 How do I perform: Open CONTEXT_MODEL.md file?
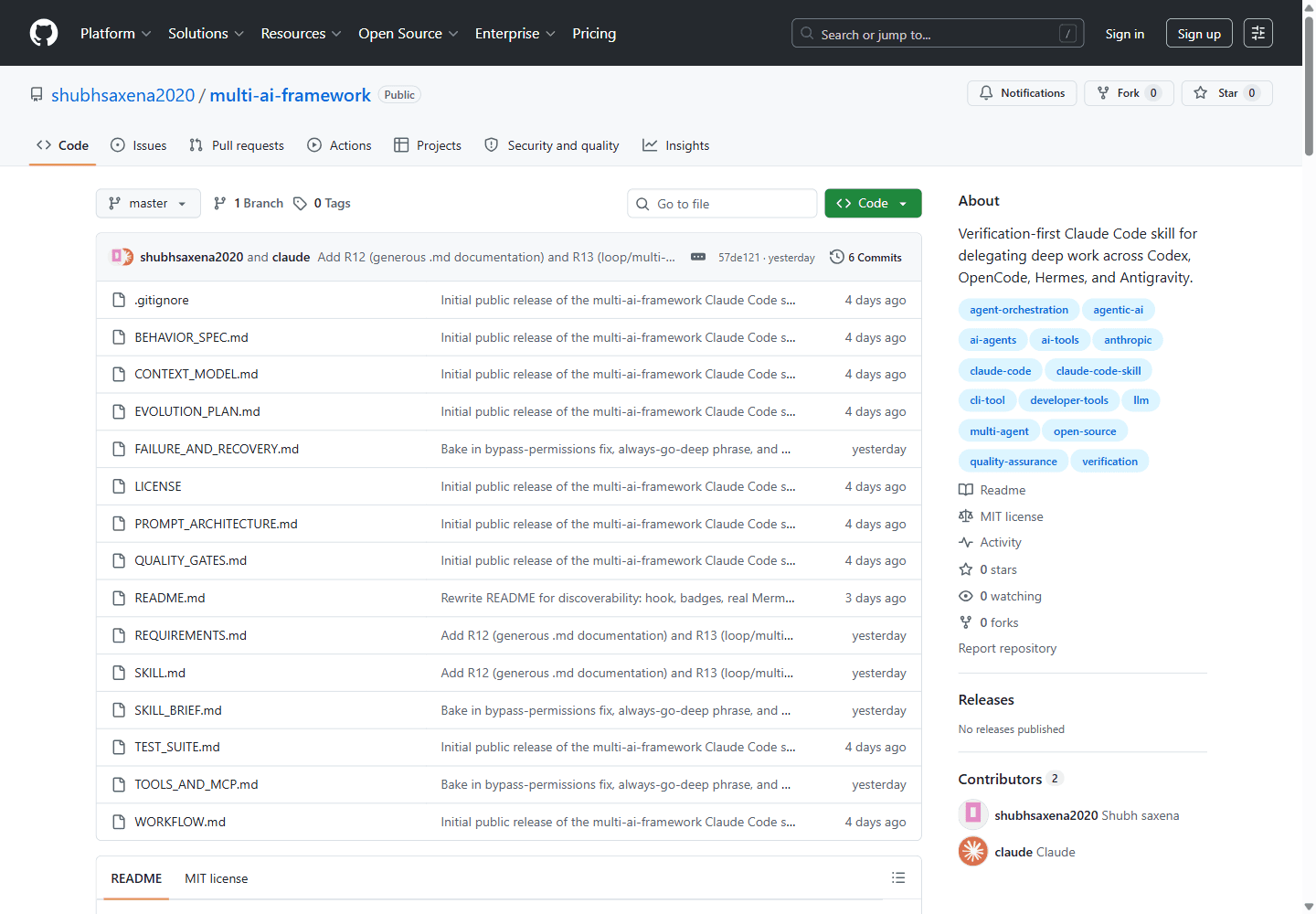pyautogui.click(x=196, y=374)
